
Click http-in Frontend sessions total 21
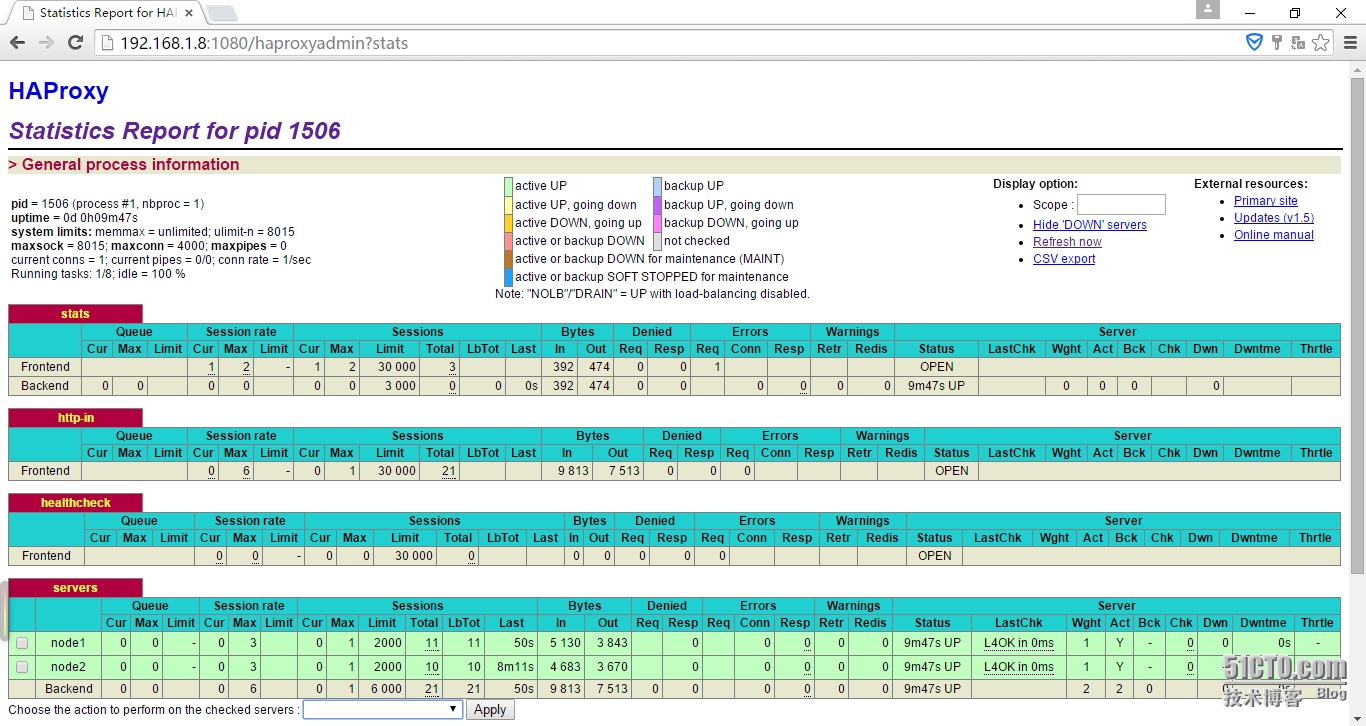coord(448,471)
